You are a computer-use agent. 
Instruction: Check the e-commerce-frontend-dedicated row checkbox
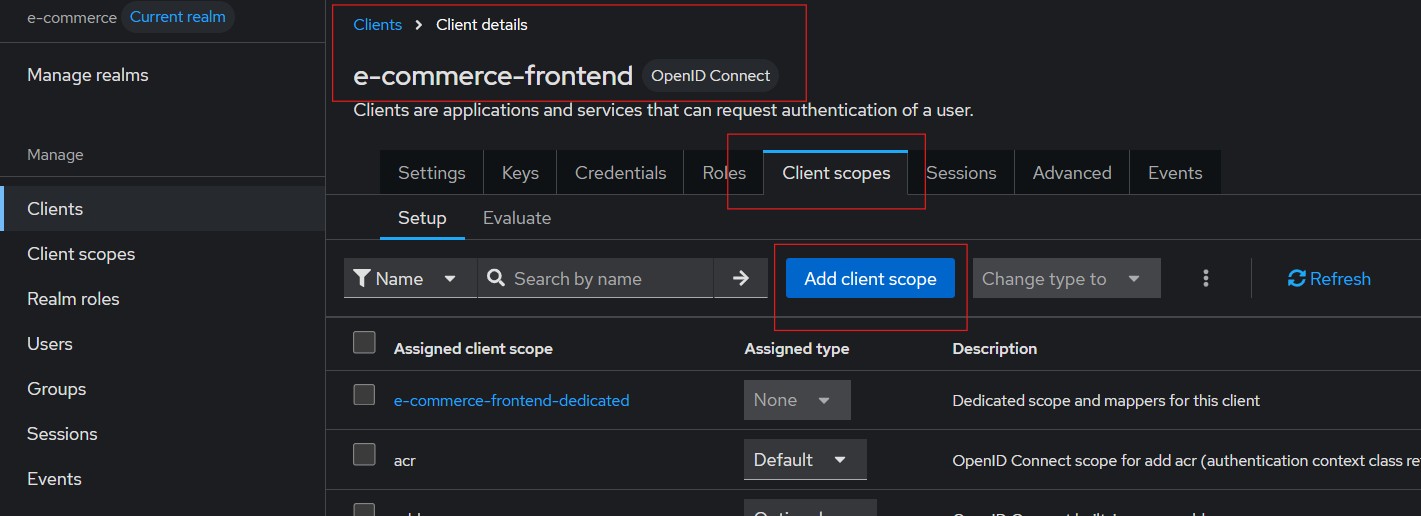tap(364, 395)
